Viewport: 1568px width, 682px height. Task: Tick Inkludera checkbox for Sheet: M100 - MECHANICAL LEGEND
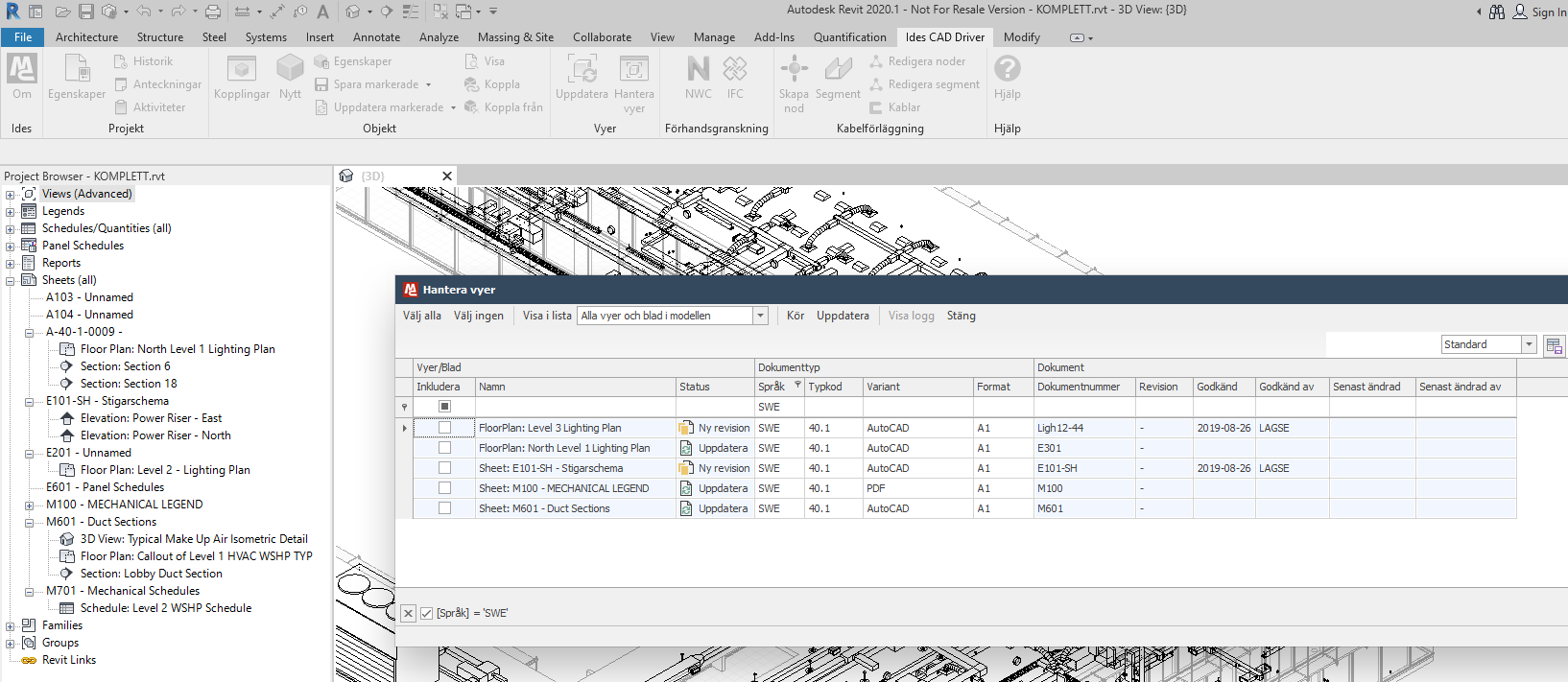[444, 488]
